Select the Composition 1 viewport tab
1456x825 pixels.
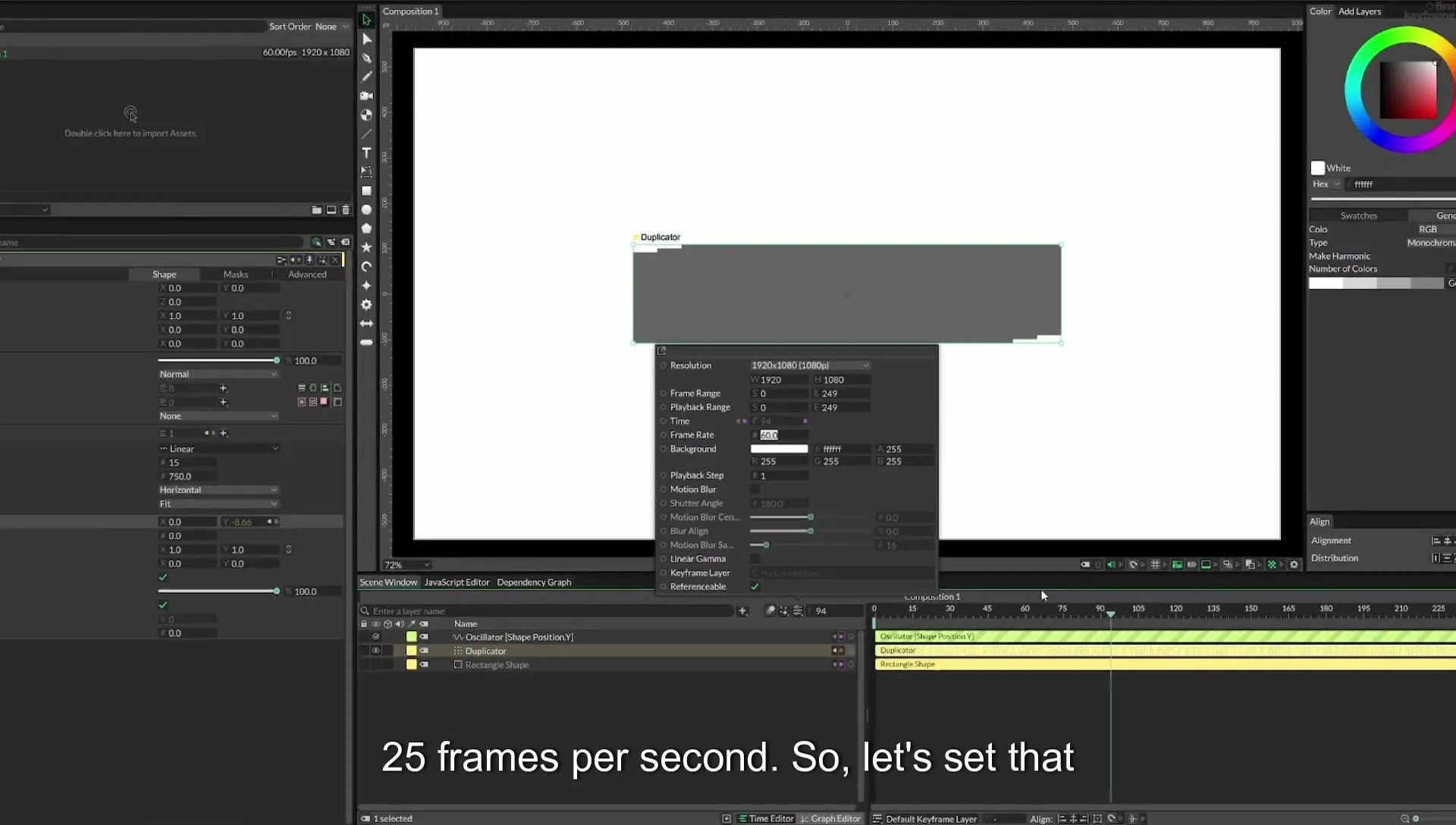(410, 11)
